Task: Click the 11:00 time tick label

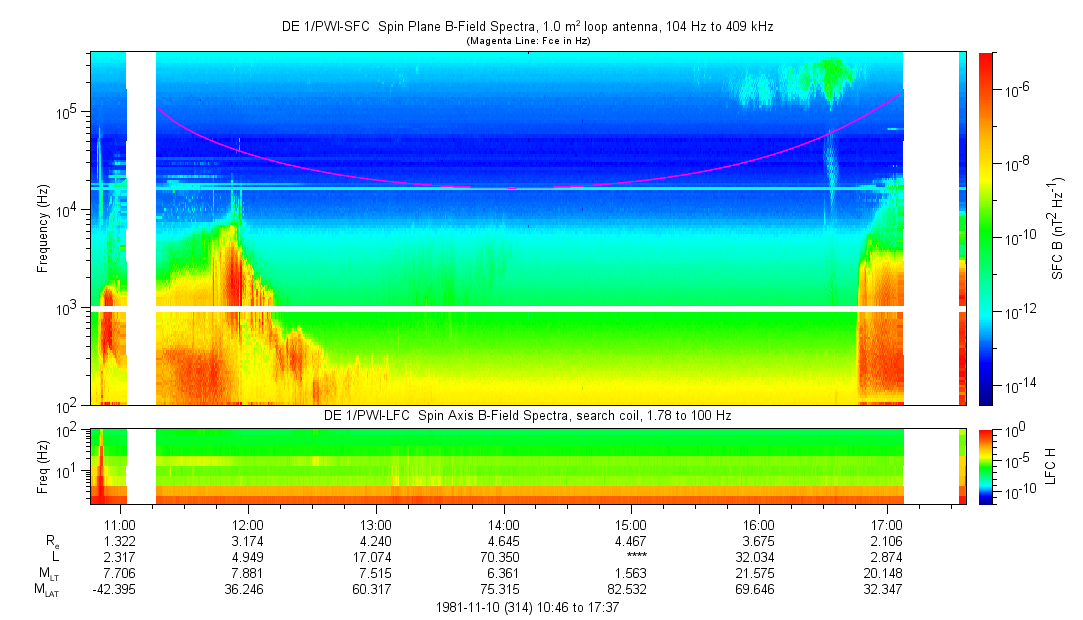Action: coord(120,524)
